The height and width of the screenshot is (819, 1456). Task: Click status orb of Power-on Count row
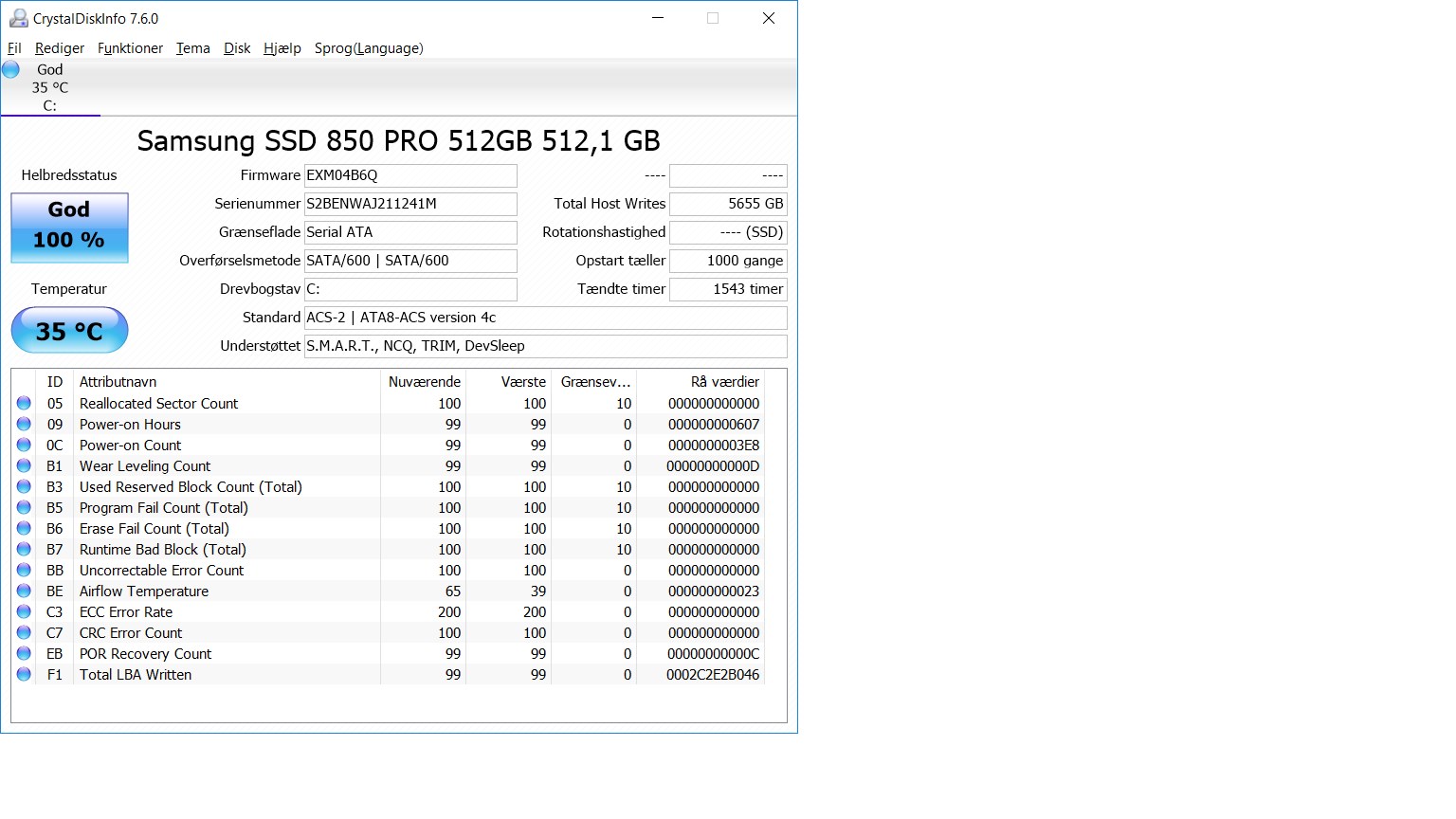click(x=24, y=446)
